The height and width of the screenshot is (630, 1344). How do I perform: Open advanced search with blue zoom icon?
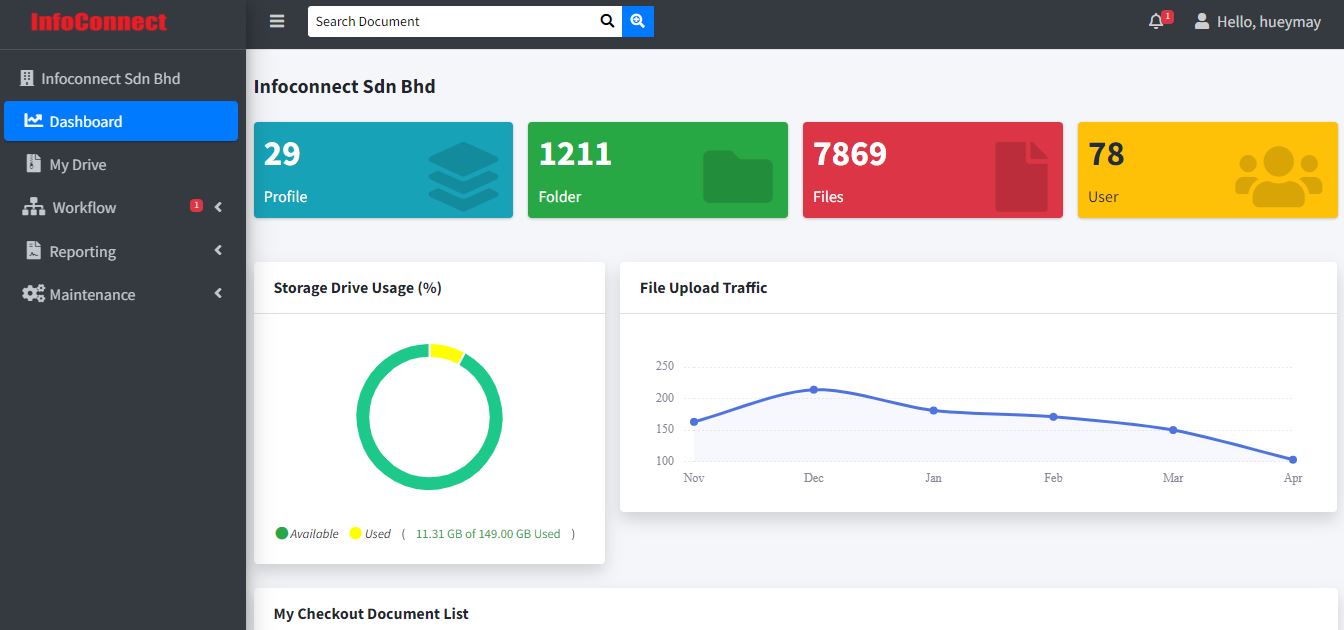[638, 20]
